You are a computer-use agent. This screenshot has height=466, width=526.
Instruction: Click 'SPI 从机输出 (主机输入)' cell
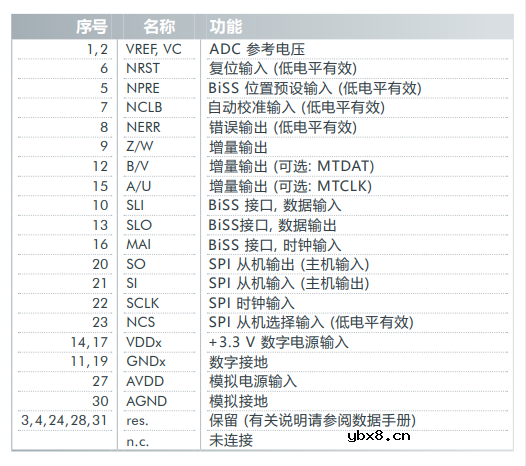tap(289, 264)
